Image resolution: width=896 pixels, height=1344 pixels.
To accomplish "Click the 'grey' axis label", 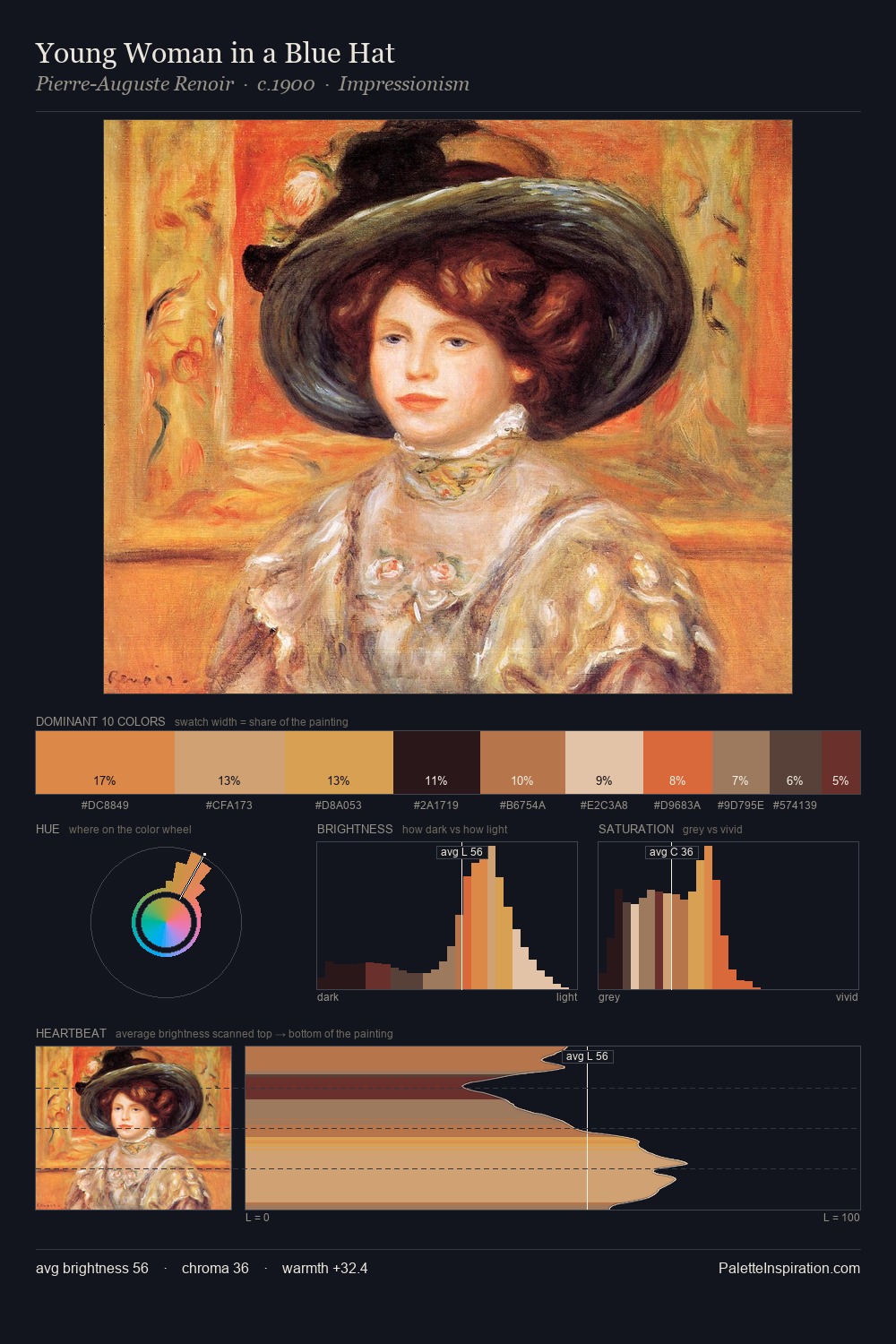I will (x=609, y=997).
